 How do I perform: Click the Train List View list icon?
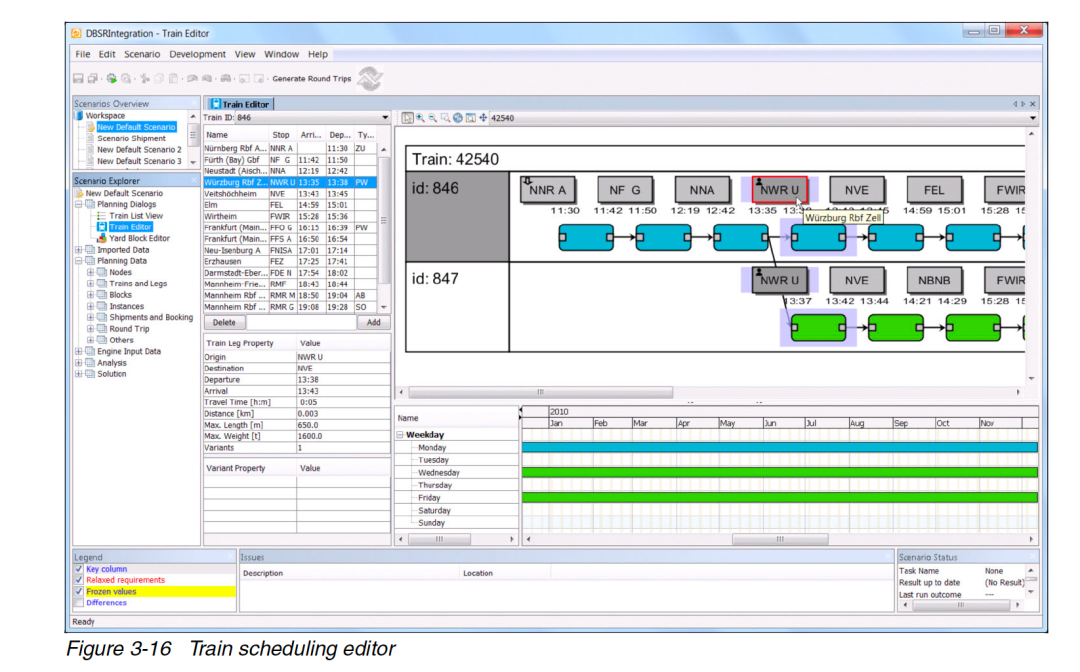pos(101,216)
